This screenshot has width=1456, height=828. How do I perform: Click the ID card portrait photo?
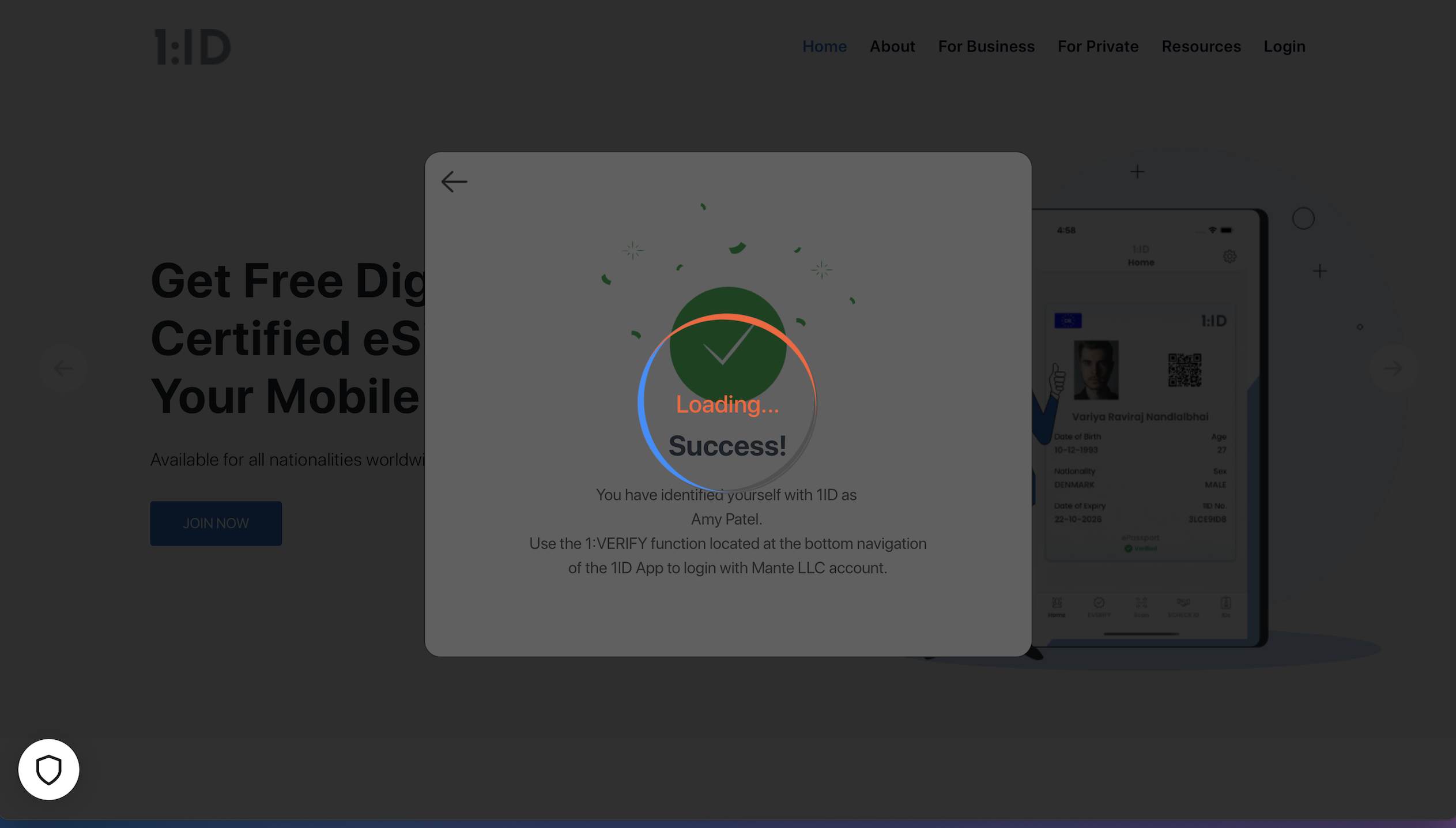click(x=1095, y=370)
